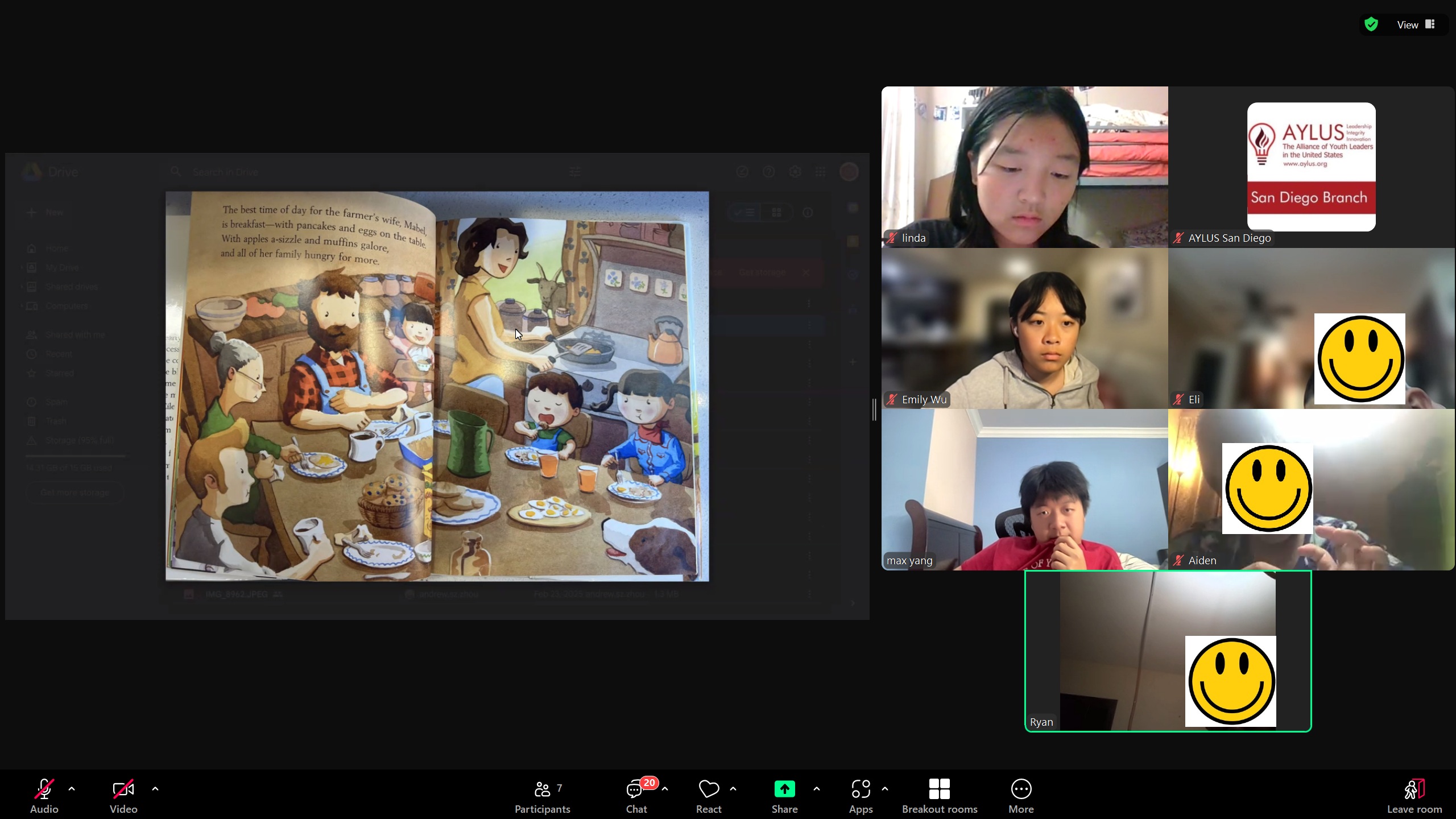This screenshot has width=1456, height=819.
Task: Open the View layout menu
Action: (1416, 24)
